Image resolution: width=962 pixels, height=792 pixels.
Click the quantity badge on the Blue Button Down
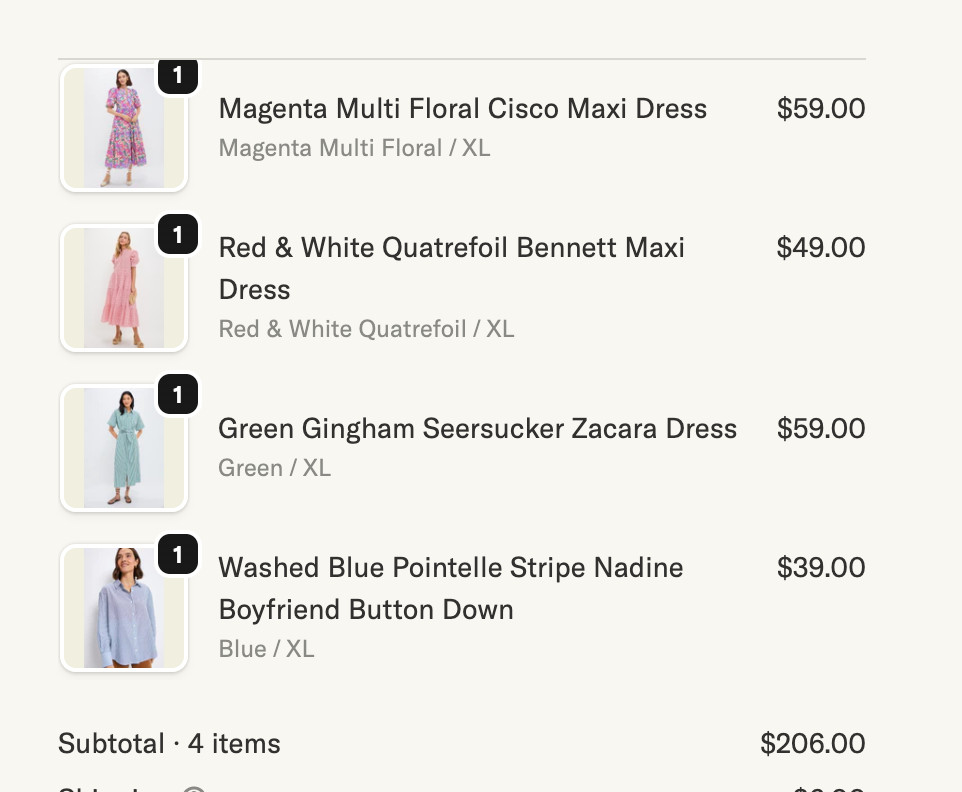coord(178,555)
